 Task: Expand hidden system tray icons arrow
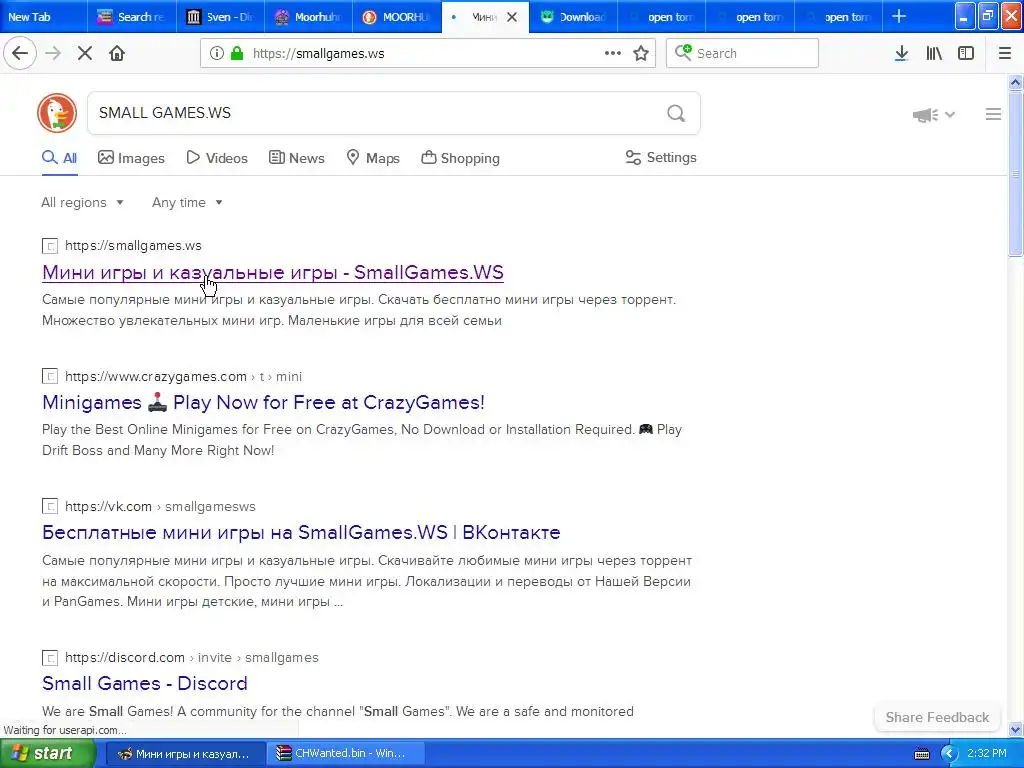(x=949, y=754)
